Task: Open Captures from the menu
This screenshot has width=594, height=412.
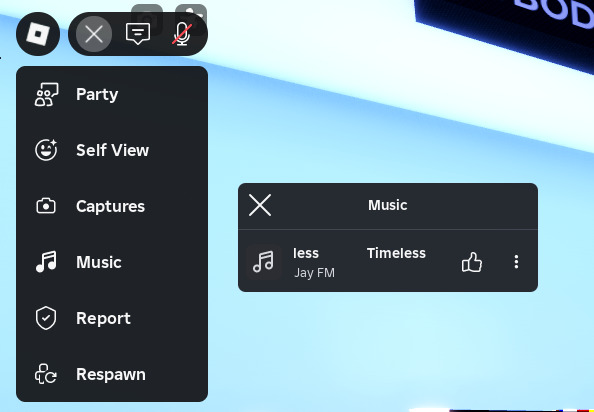Action: (x=112, y=206)
